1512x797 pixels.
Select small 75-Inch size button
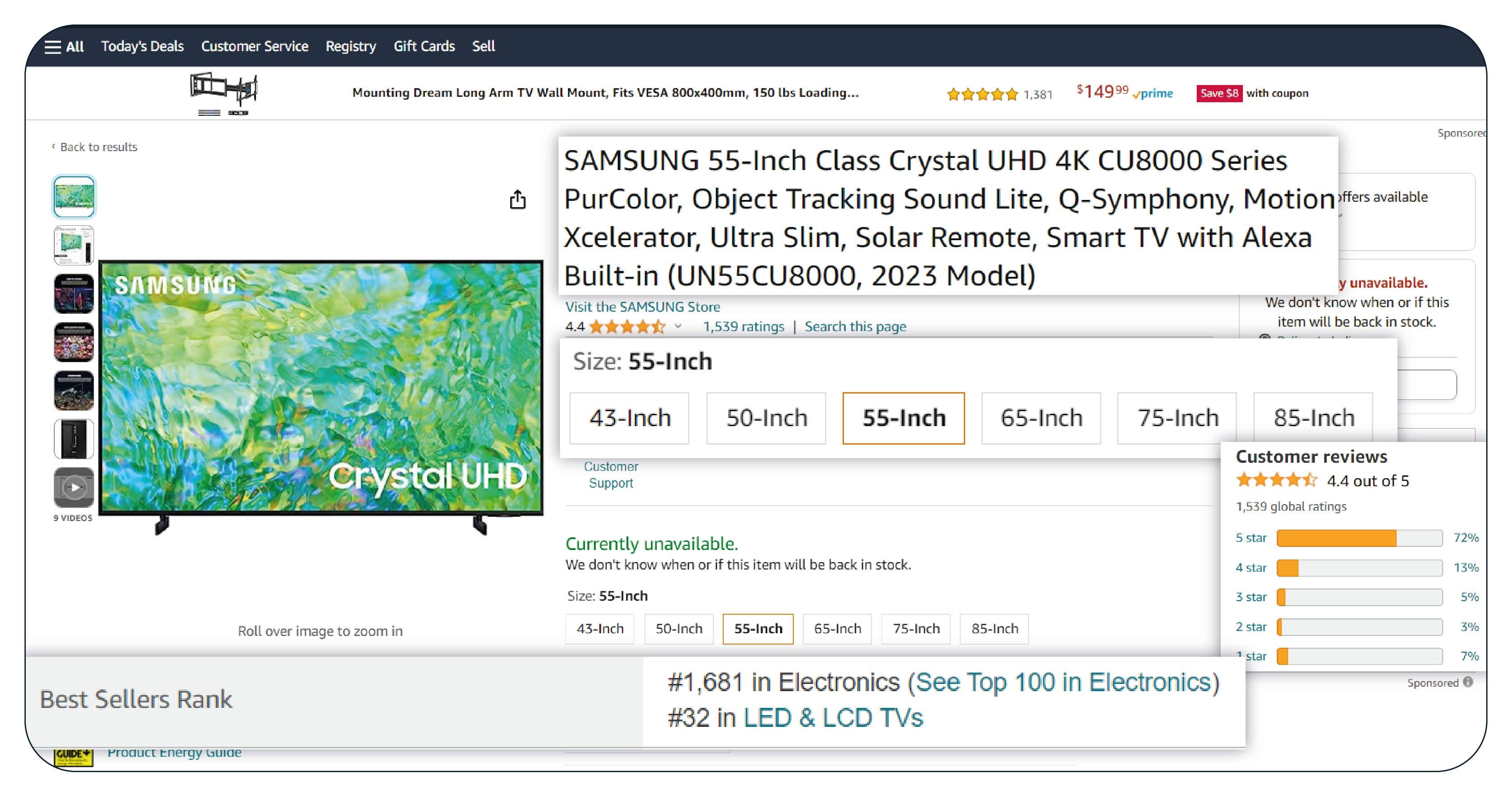tap(915, 629)
